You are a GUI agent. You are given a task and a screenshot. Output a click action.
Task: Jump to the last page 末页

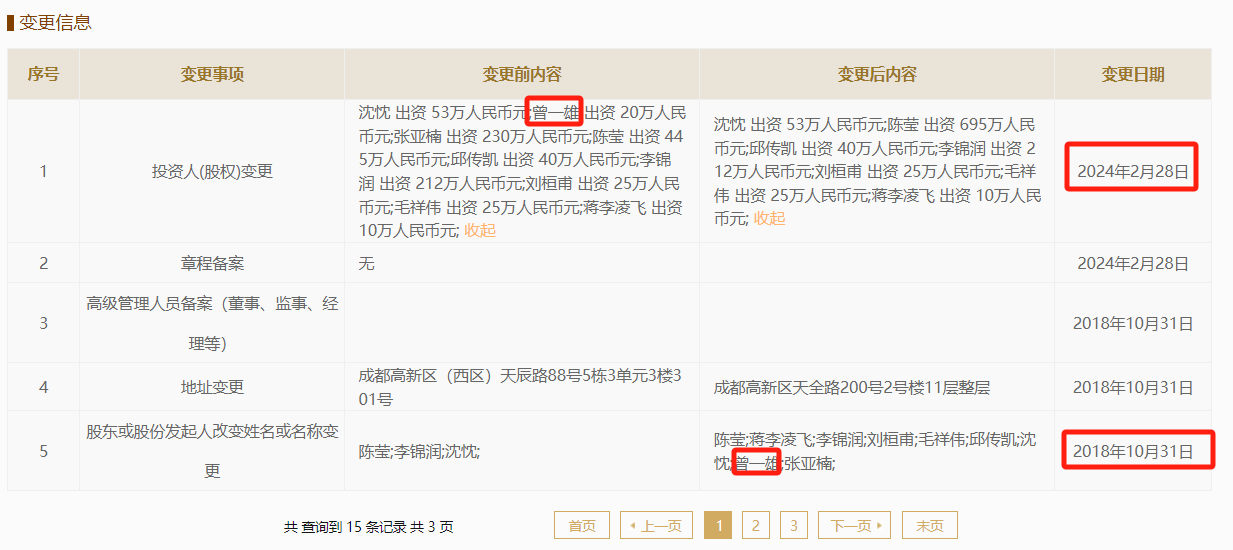click(x=929, y=525)
